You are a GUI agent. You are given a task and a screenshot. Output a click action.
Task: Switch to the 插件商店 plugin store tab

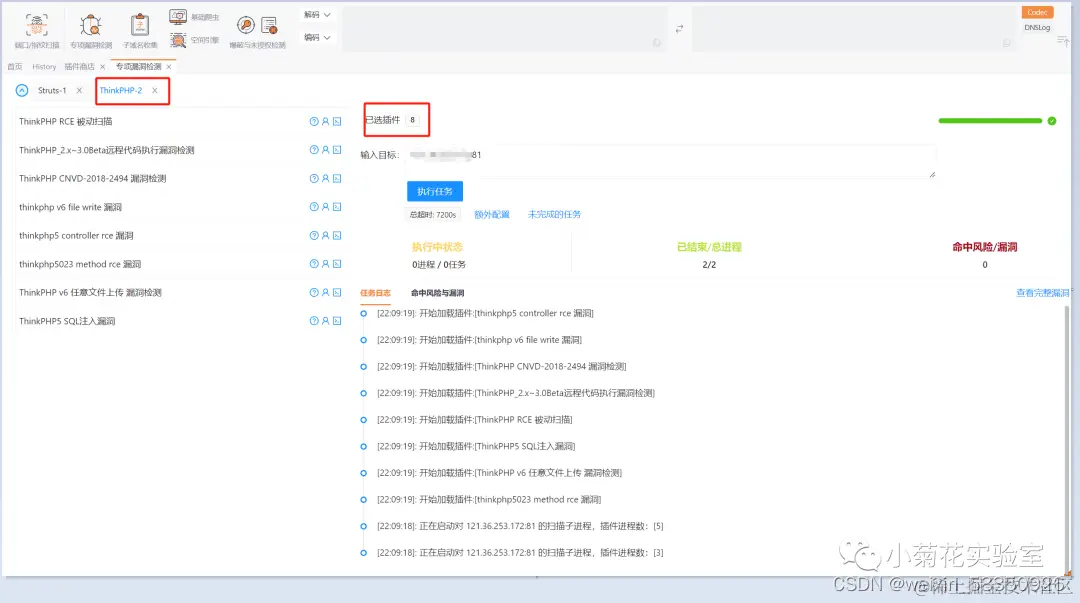pos(79,67)
